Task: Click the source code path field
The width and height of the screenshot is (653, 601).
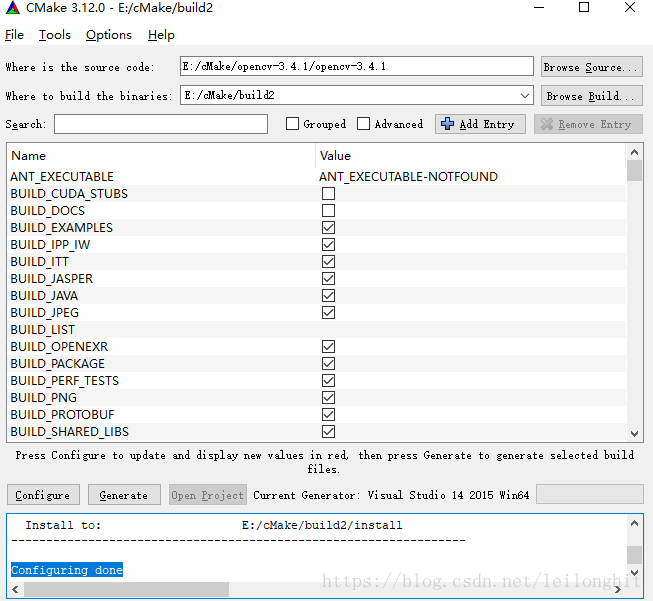Action: click(x=356, y=67)
